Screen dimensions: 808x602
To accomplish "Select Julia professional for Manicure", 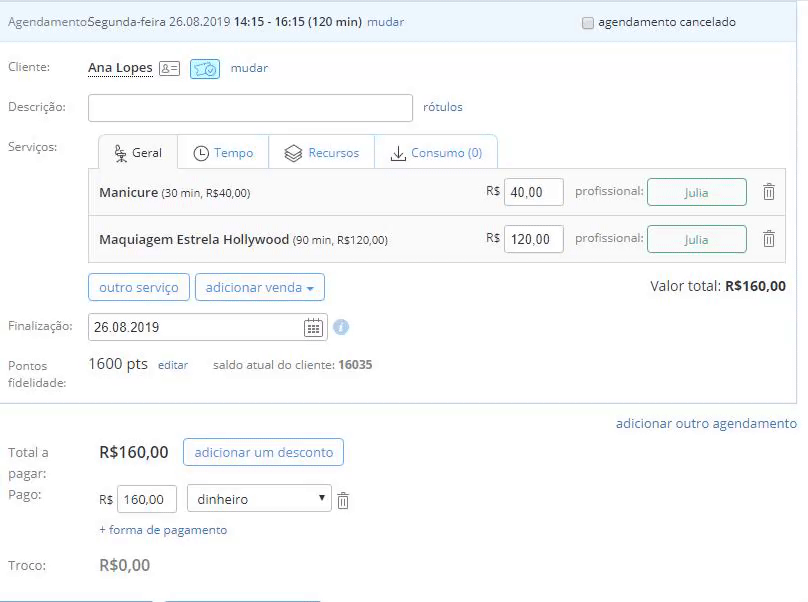I will tap(697, 192).
